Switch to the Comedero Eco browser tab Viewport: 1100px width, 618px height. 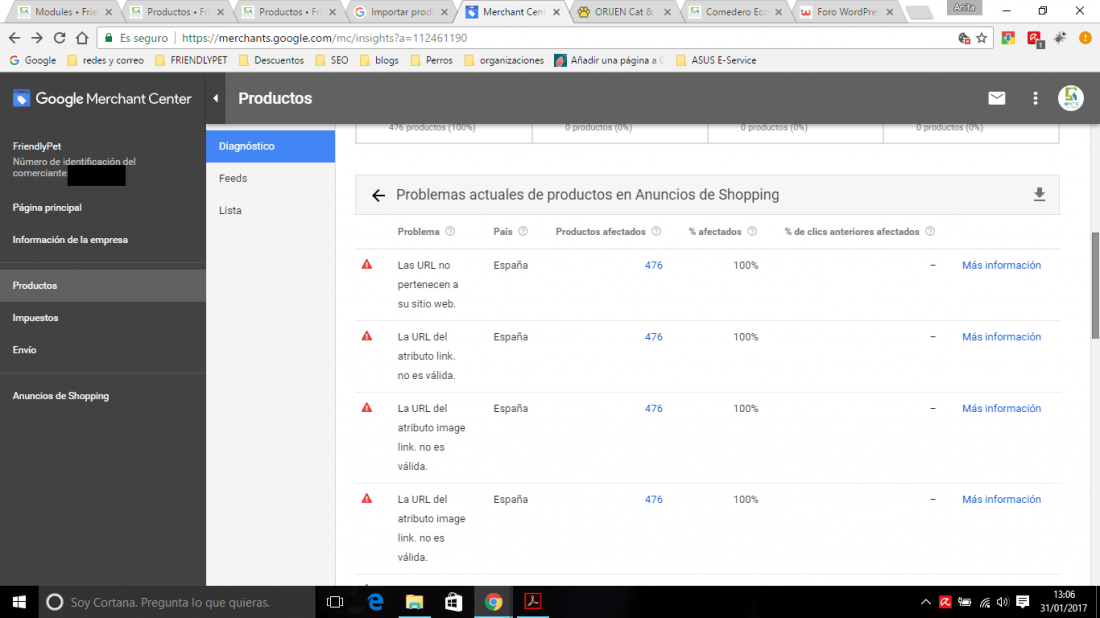coord(736,12)
